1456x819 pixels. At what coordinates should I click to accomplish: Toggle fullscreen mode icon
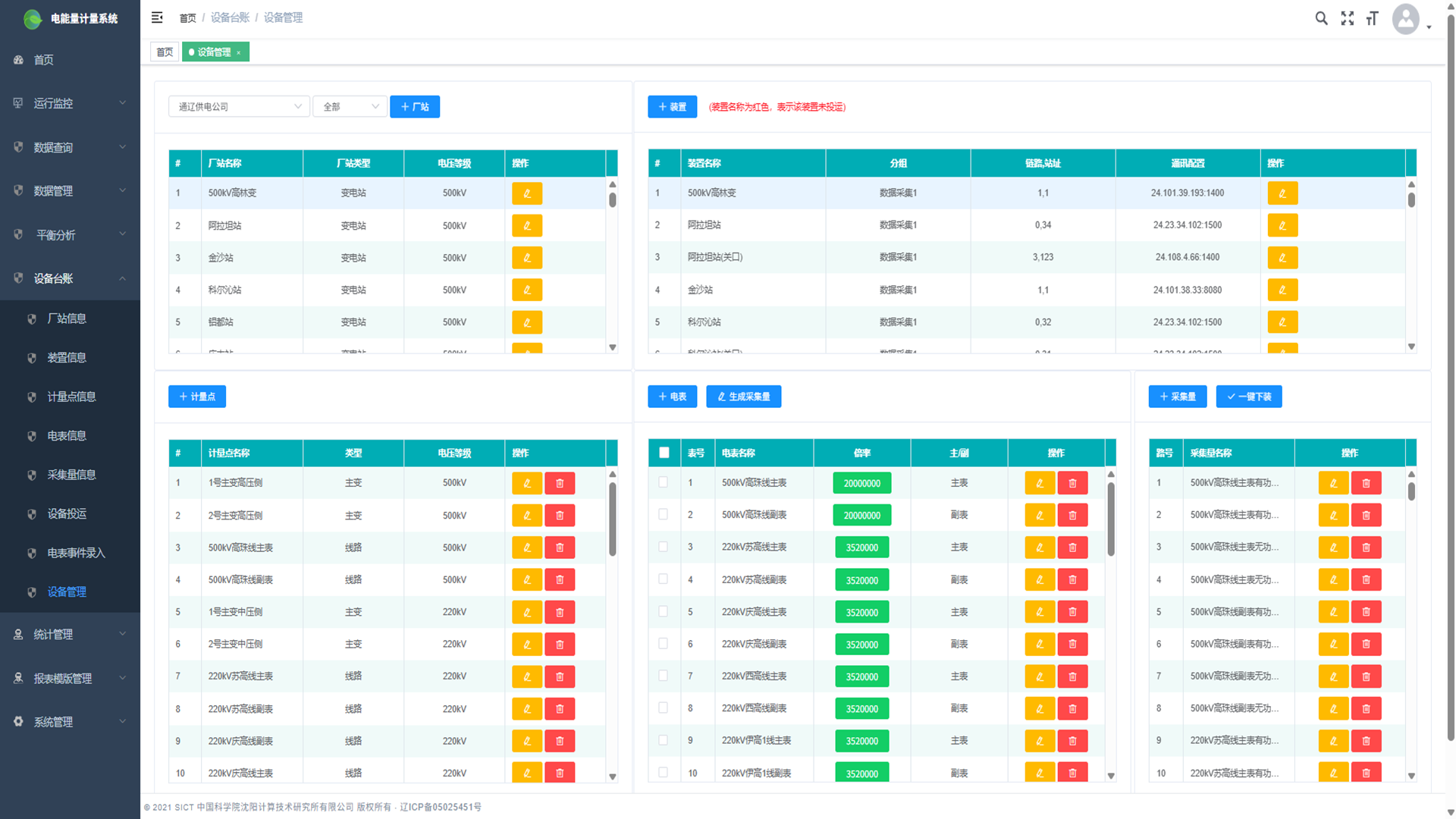coord(1347,18)
